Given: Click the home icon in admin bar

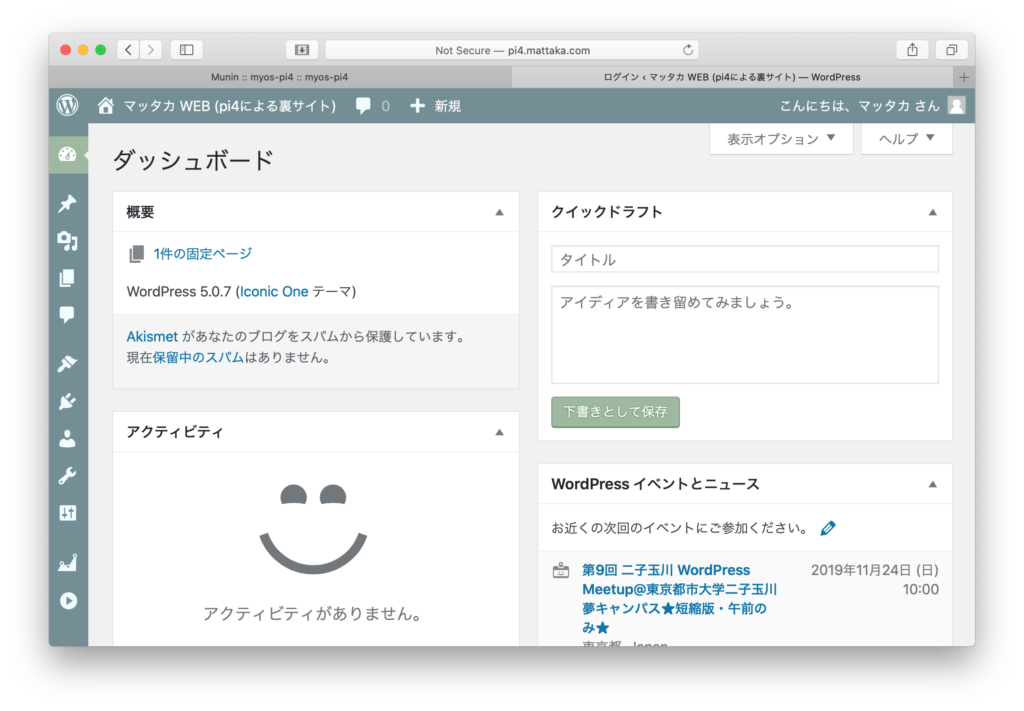Looking at the screenshot, I should tap(106, 105).
